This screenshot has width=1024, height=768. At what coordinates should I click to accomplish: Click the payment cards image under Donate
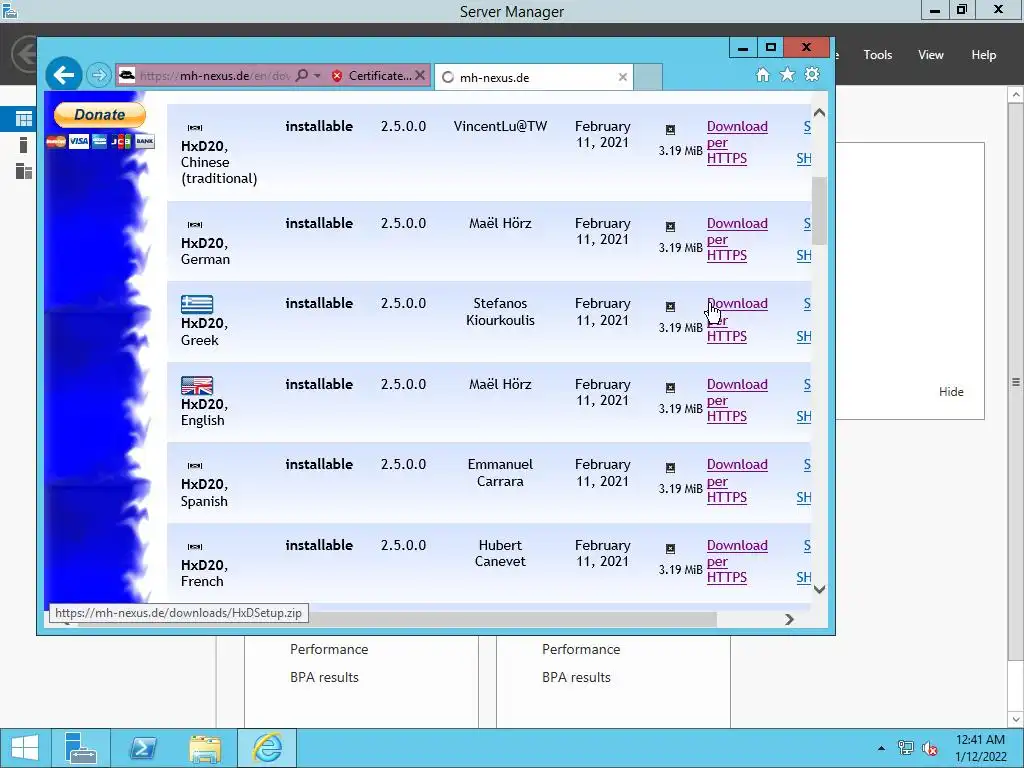click(x=100, y=141)
